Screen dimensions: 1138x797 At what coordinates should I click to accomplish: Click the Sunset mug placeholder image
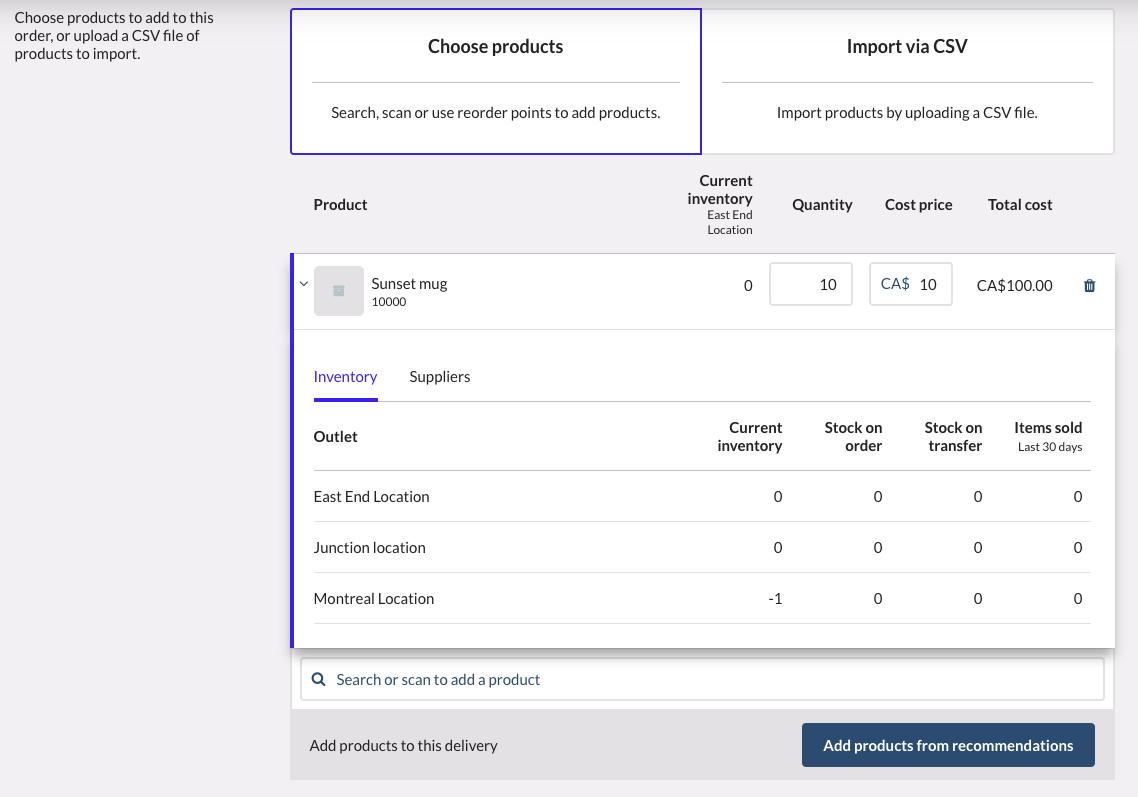[x=338, y=291]
